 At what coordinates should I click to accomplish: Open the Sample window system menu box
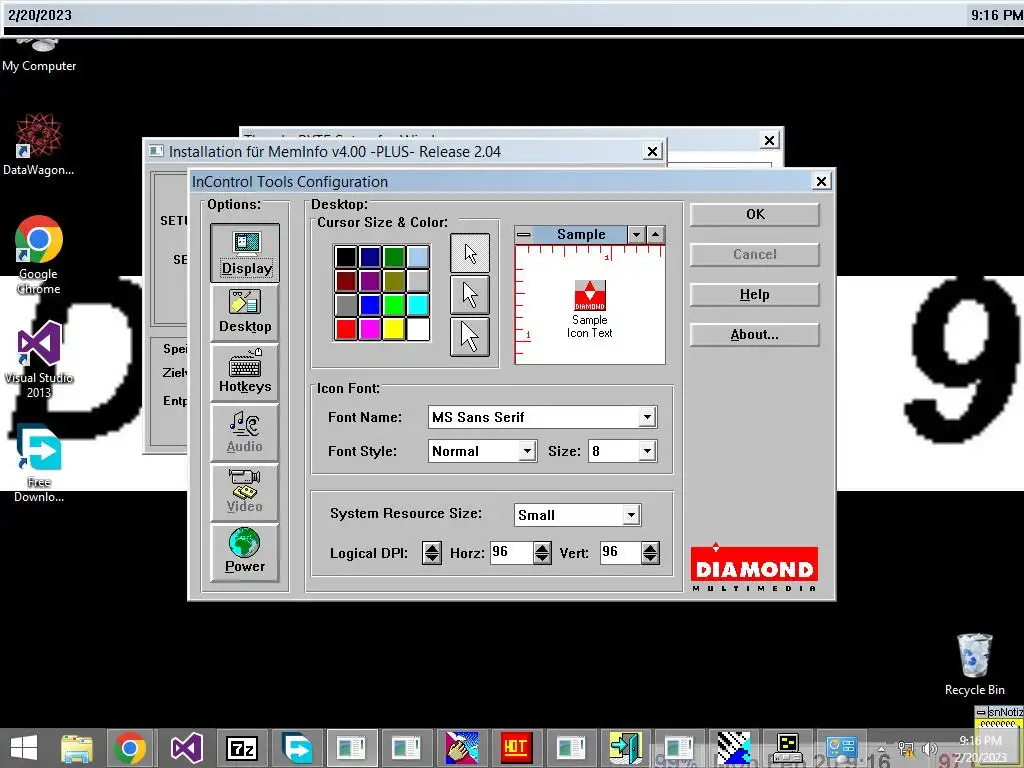click(524, 234)
